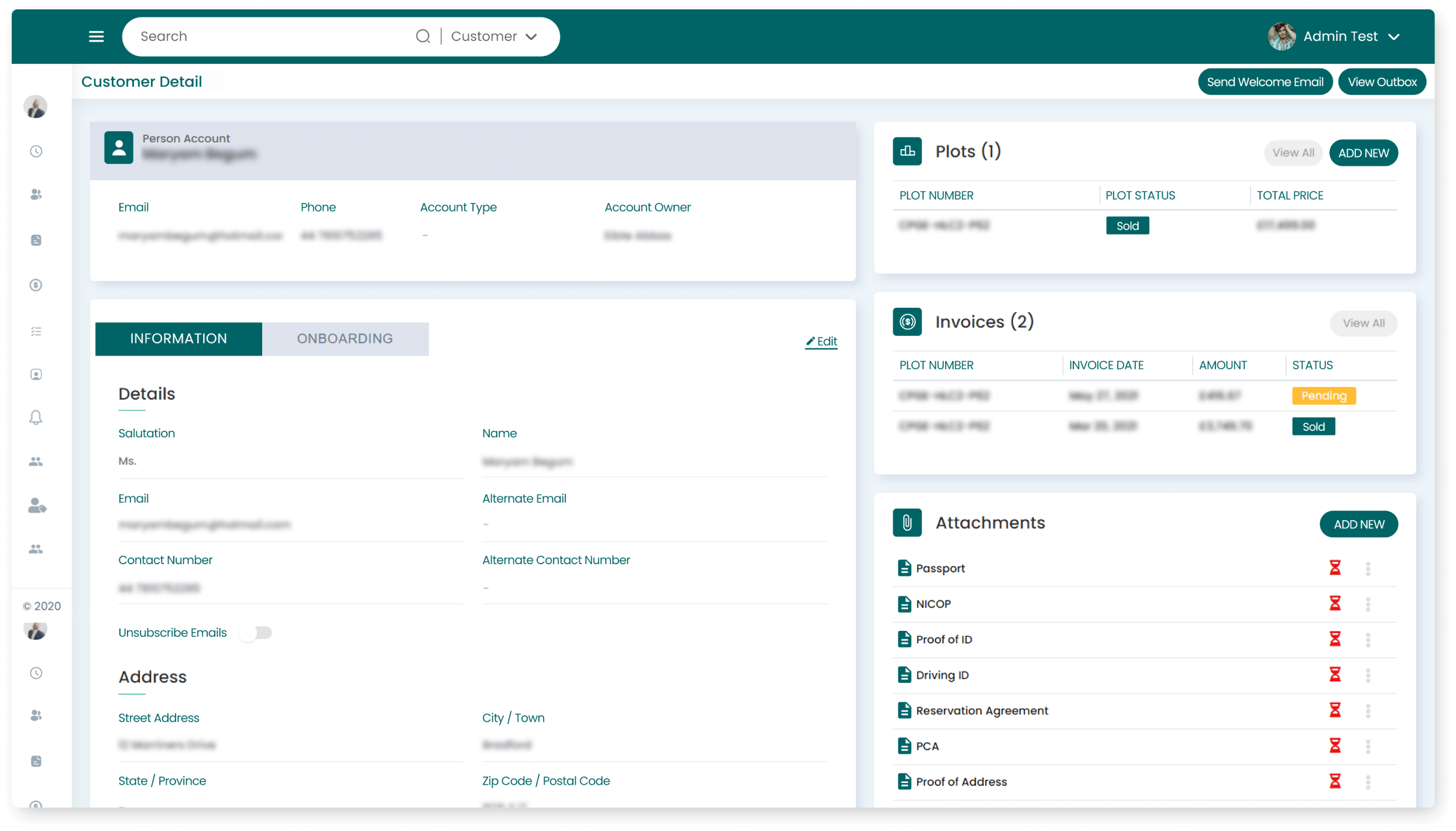The height and width of the screenshot is (831, 1456).
Task: Click the Plots panel header icon
Action: click(x=907, y=152)
